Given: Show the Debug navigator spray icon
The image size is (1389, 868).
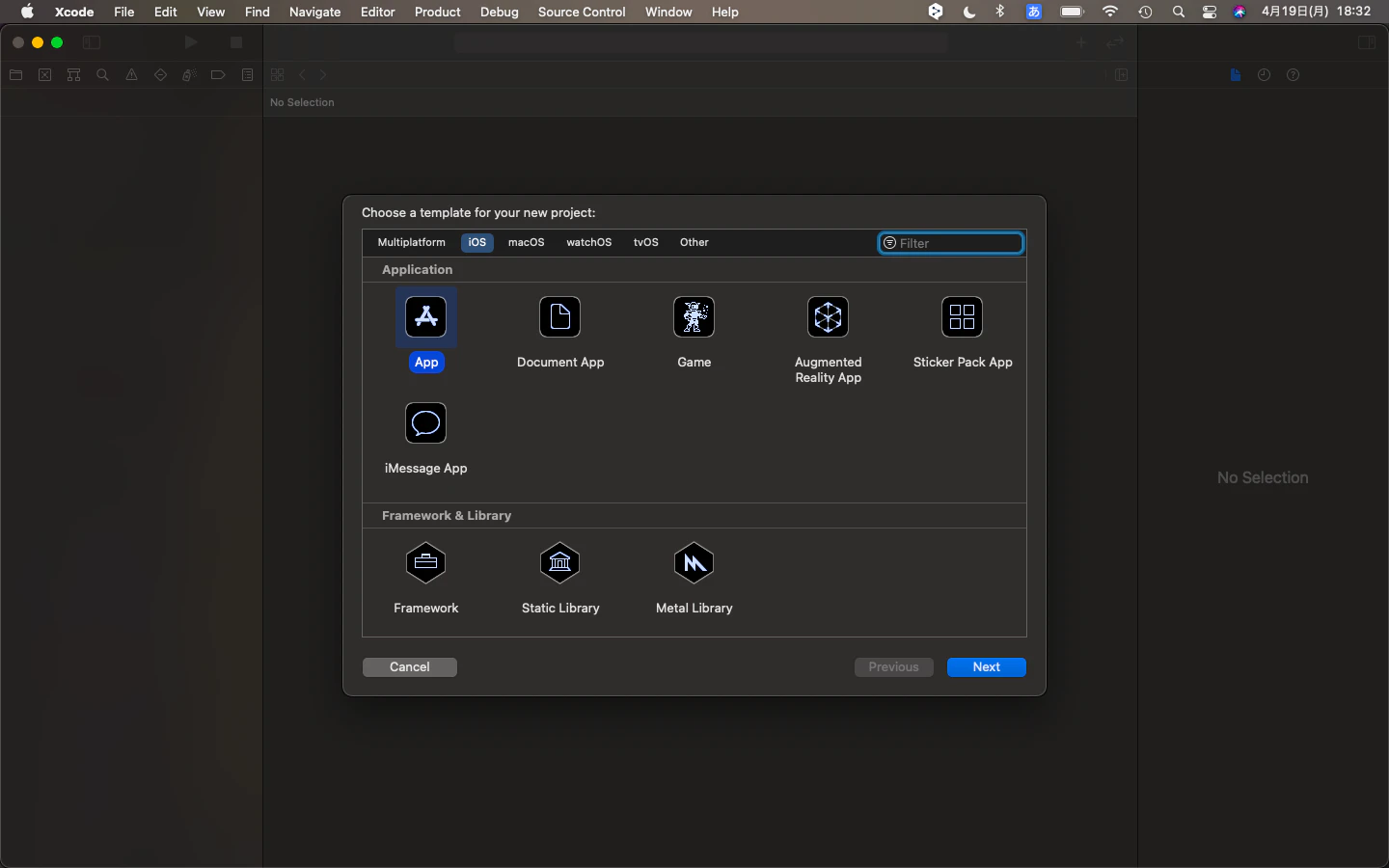Looking at the screenshot, I should pyautogui.click(x=189, y=75).
